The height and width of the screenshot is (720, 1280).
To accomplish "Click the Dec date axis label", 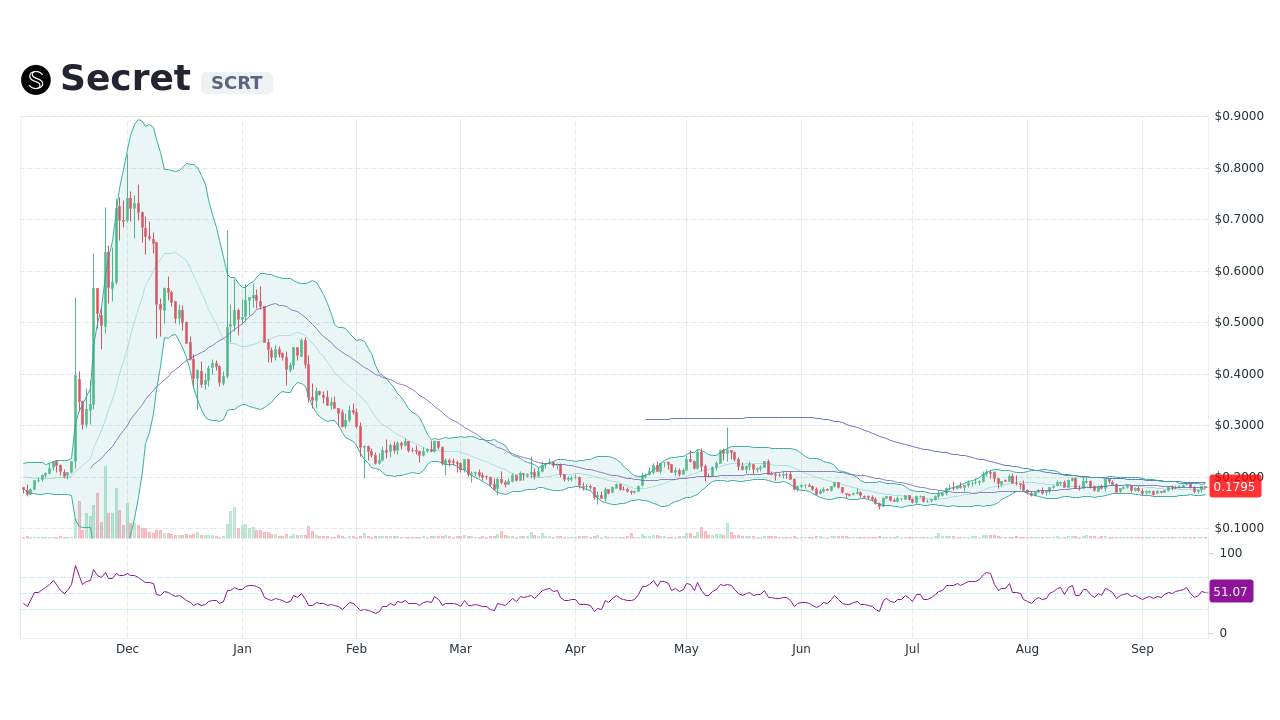I will point(127,649).
